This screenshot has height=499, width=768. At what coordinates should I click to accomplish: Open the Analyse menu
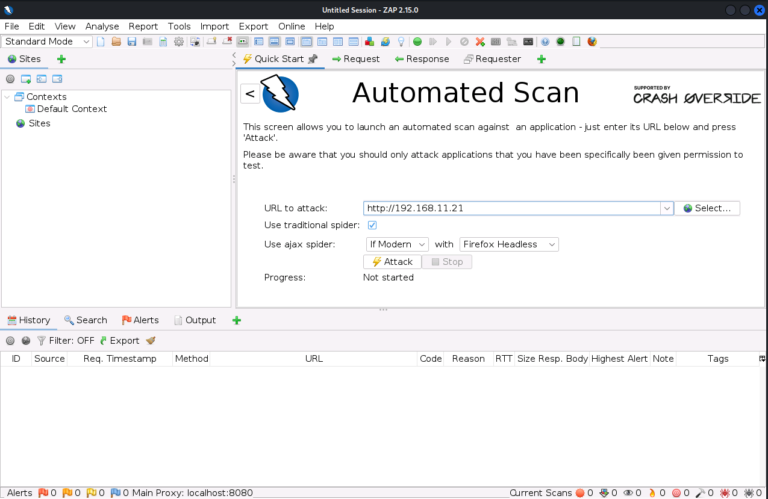point(102,26)
